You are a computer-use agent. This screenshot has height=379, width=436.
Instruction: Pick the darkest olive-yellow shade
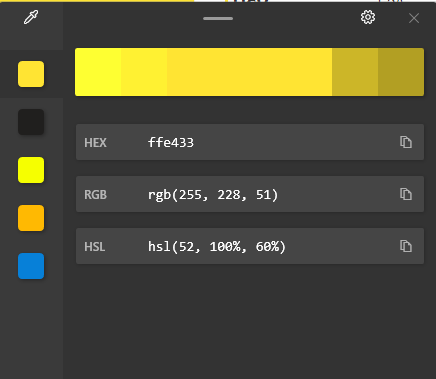coord(401,72)
